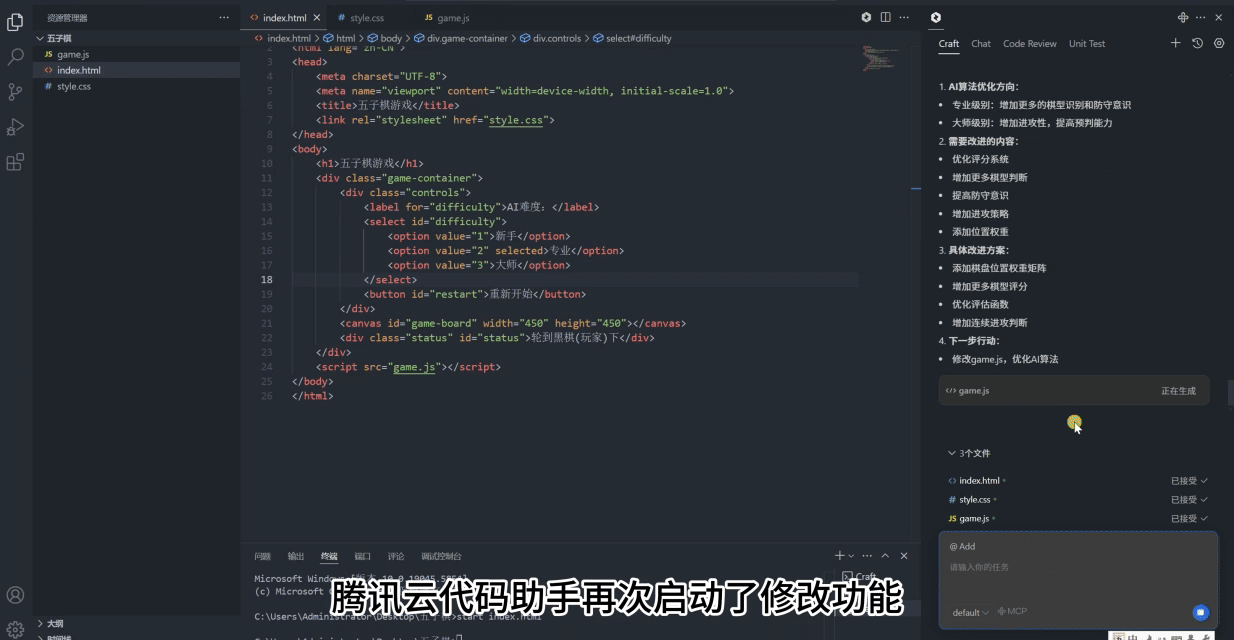The image size is (1234, 640).
Task: Open the Run and Debug view
Action: (15, 127)
